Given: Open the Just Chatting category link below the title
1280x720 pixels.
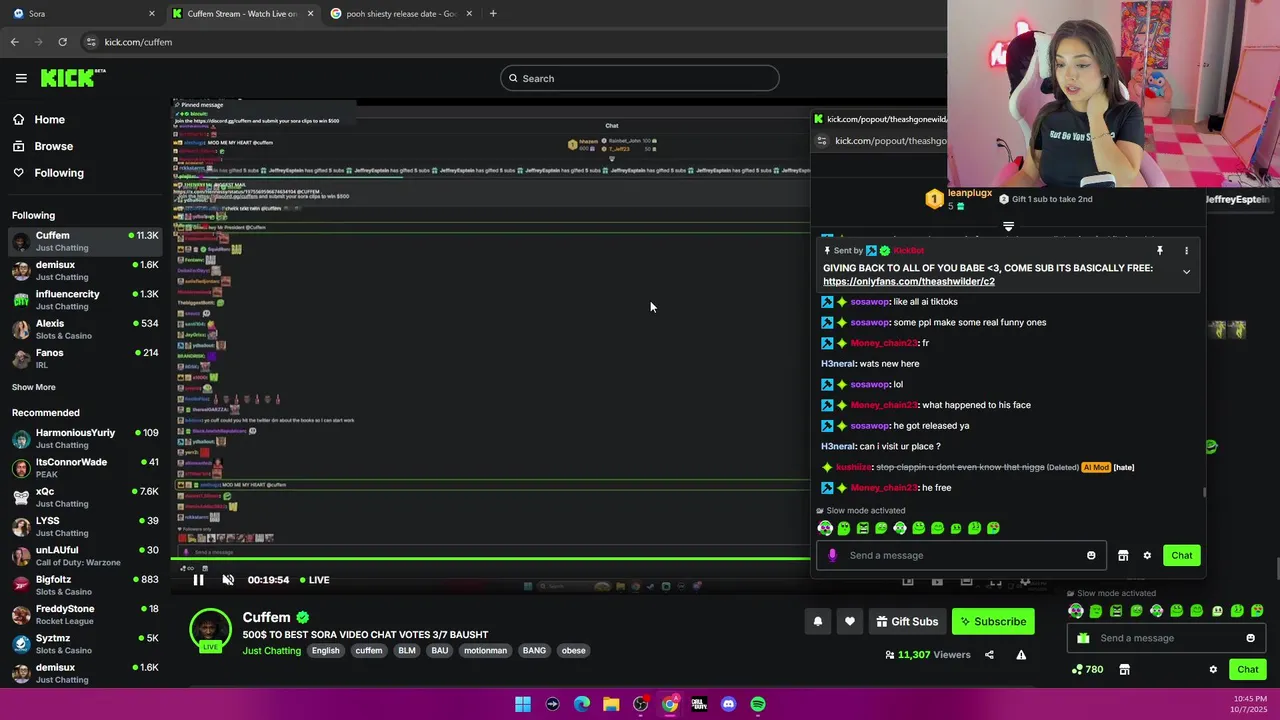Looking at the screenshot, I should pos(271,651).
